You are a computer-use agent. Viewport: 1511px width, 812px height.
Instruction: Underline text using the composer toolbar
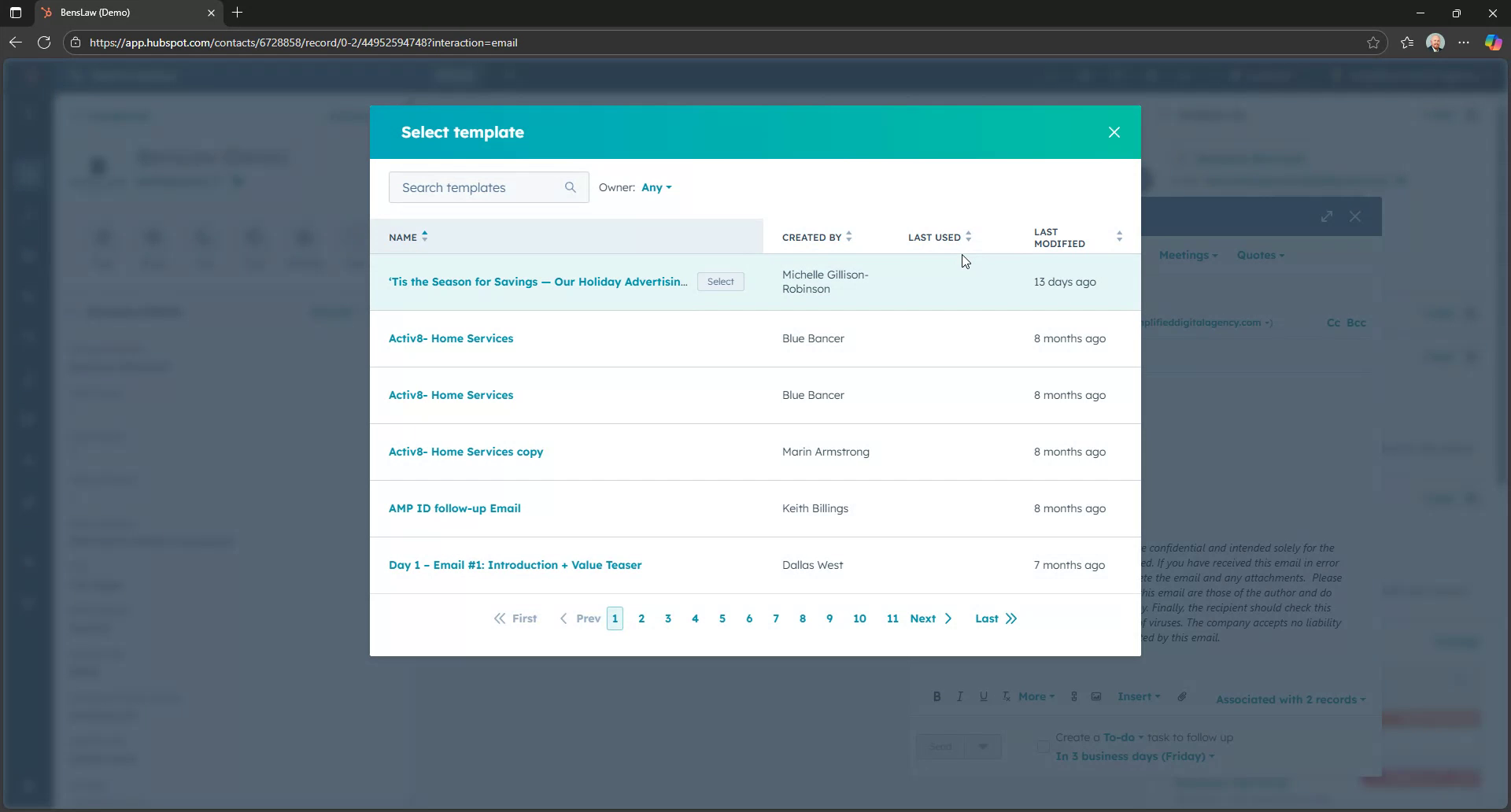[984, 696]
